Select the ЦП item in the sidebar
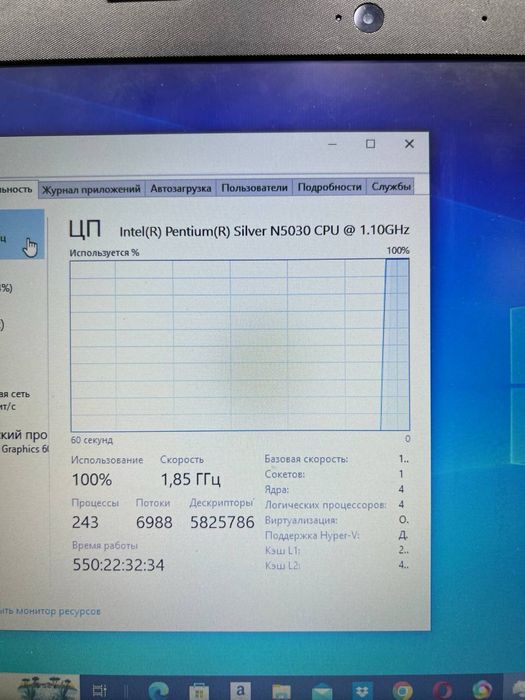 (x=21, y=234)
